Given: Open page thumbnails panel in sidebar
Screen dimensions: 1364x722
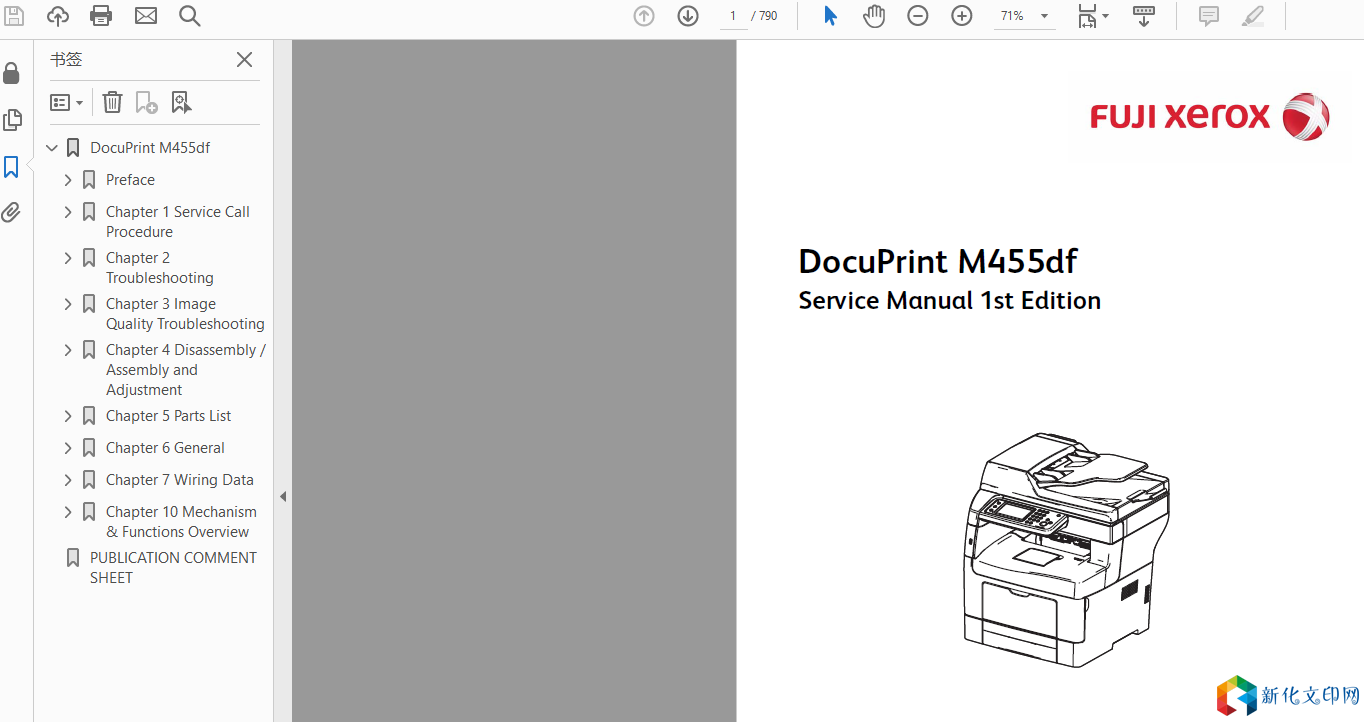Looking at the screenshot, I should point(11,120).
